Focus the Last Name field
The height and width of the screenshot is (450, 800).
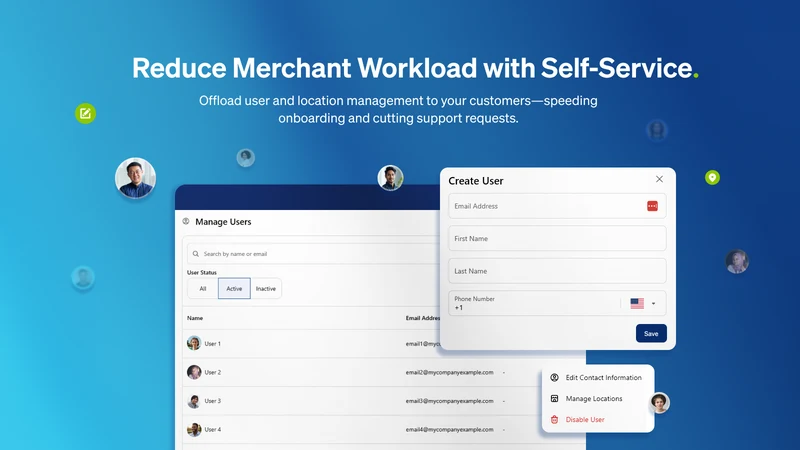557,271
